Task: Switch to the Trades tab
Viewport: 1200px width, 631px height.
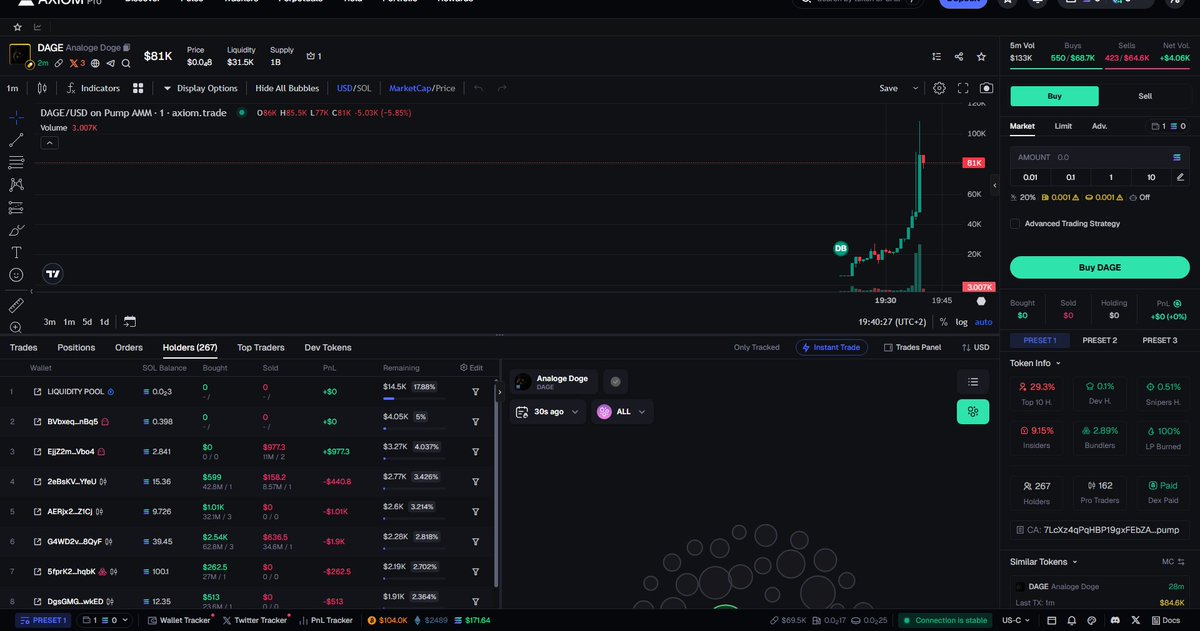Action: point(23,348)
